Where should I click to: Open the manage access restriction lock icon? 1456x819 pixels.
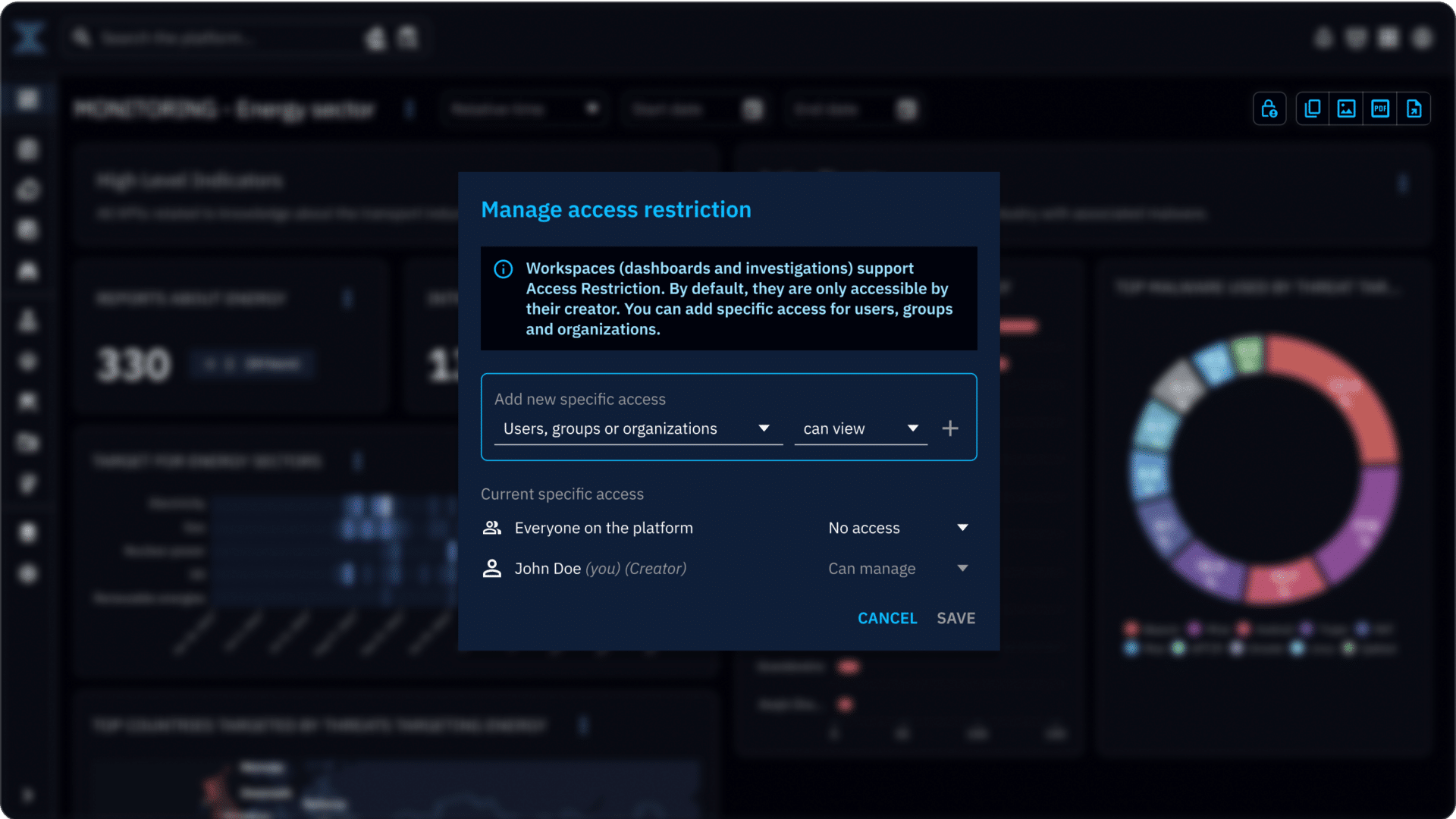pyautogui.click(x=1269, y=108)
